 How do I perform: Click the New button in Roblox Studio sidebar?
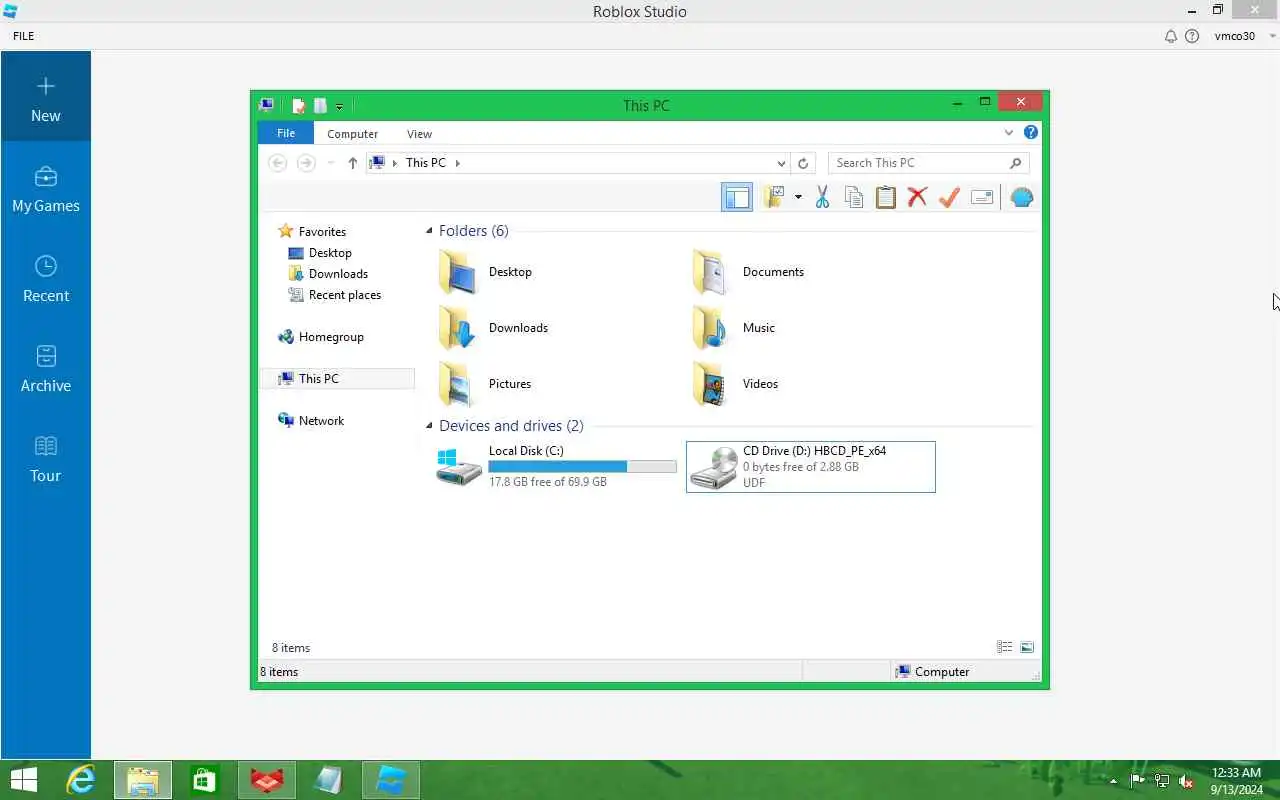coord(45,97)
